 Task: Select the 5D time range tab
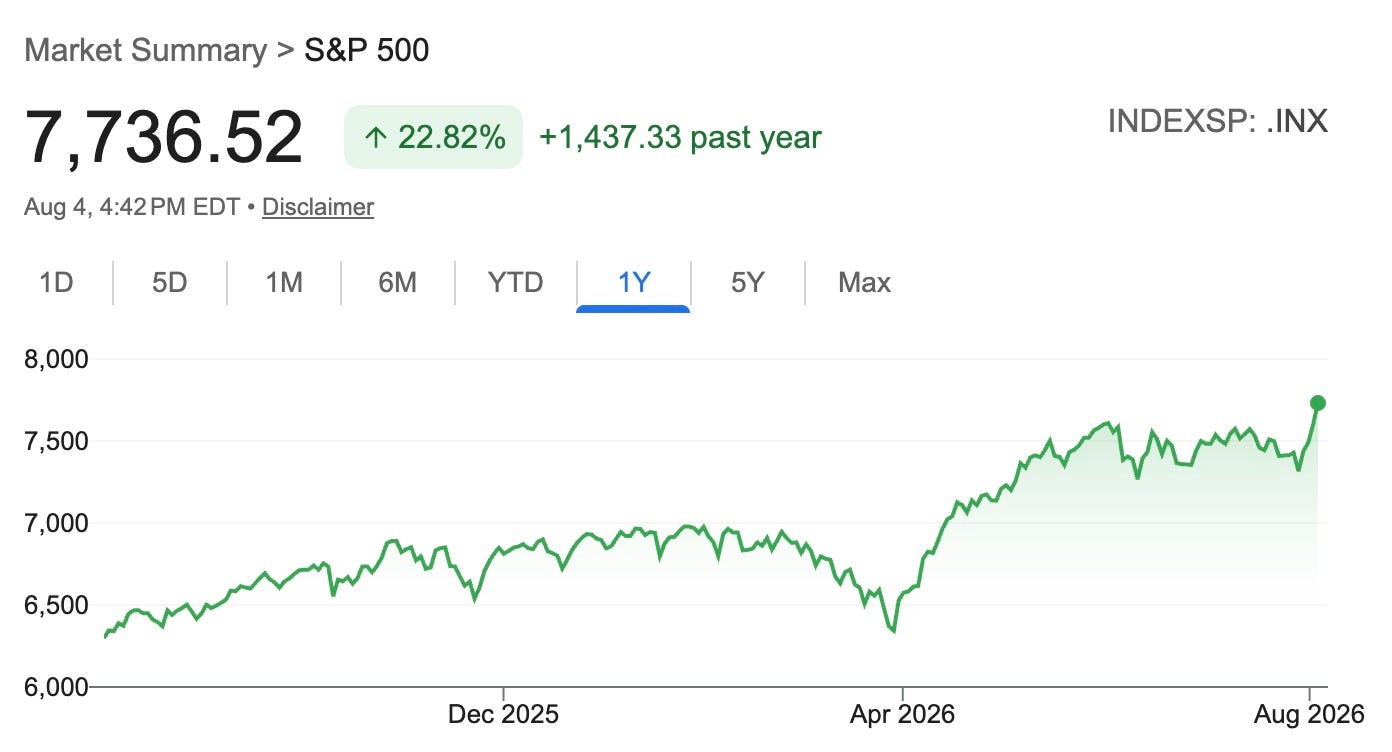(x=170, y=282)
